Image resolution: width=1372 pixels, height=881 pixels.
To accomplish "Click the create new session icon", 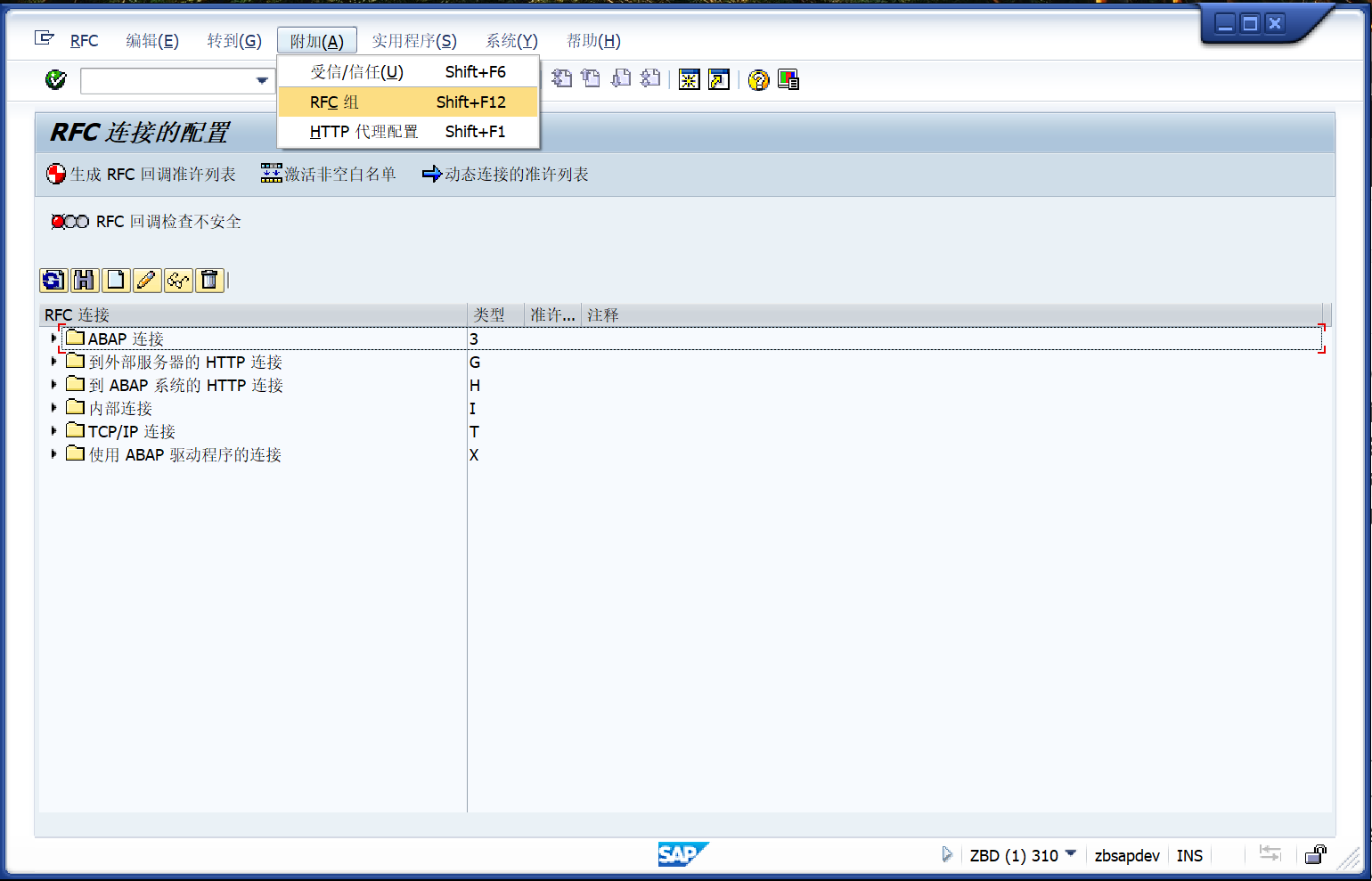I will pyautogui.click(x=690, y=80).
